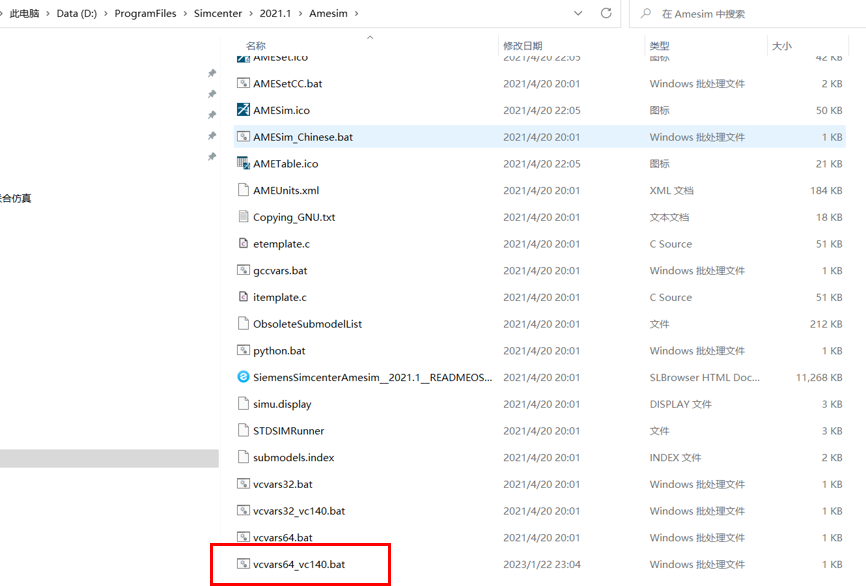Screen dimensions: 866x586
Task: Click the 212 KB size value
Action: click(x=826, y=324)
